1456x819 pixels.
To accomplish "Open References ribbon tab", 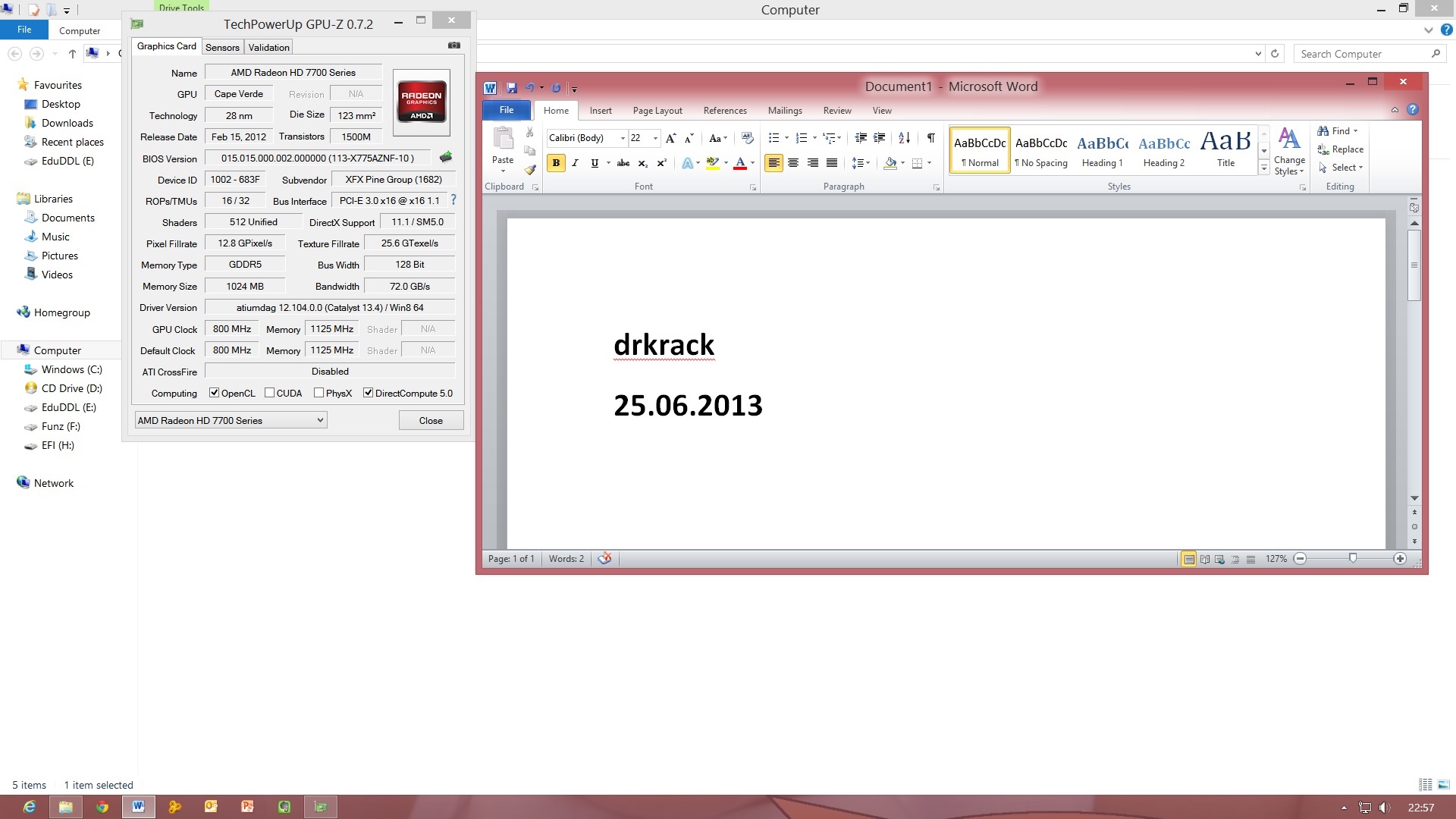I will 725,111.
